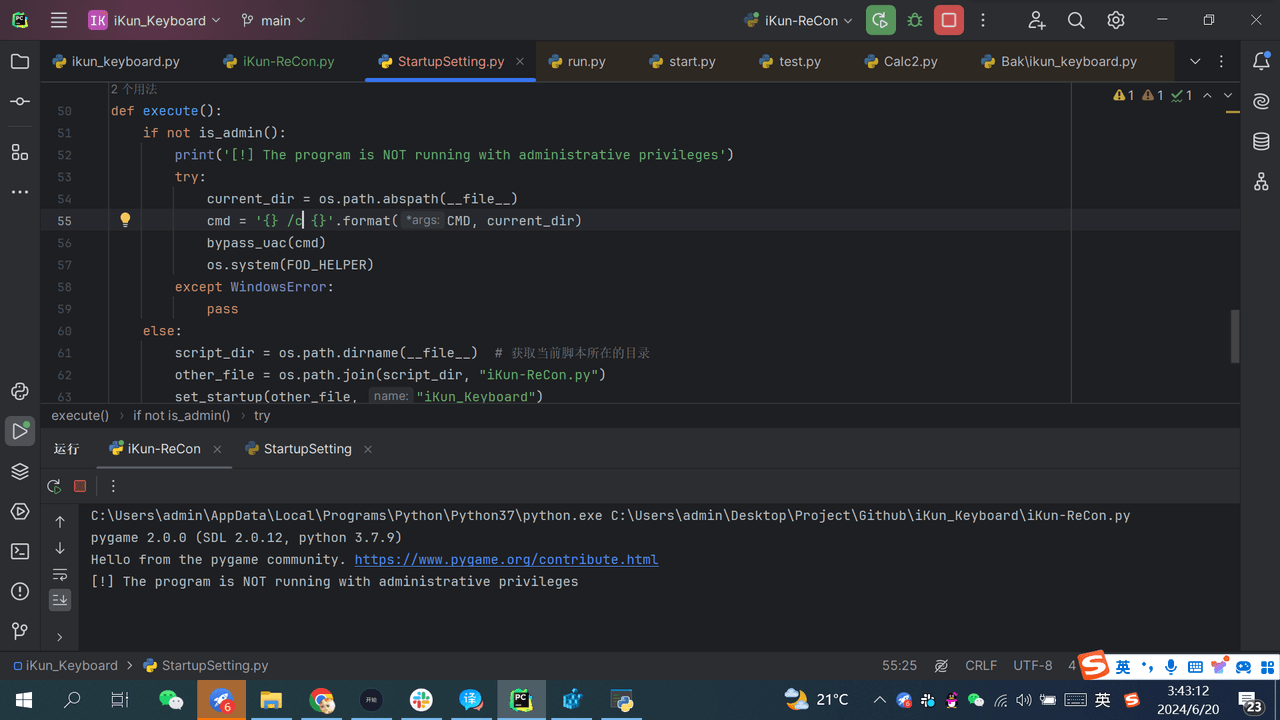Toggle soft-wrap in the run console
The height and width of the screenshot is (720, 1280).
point(60,574)
